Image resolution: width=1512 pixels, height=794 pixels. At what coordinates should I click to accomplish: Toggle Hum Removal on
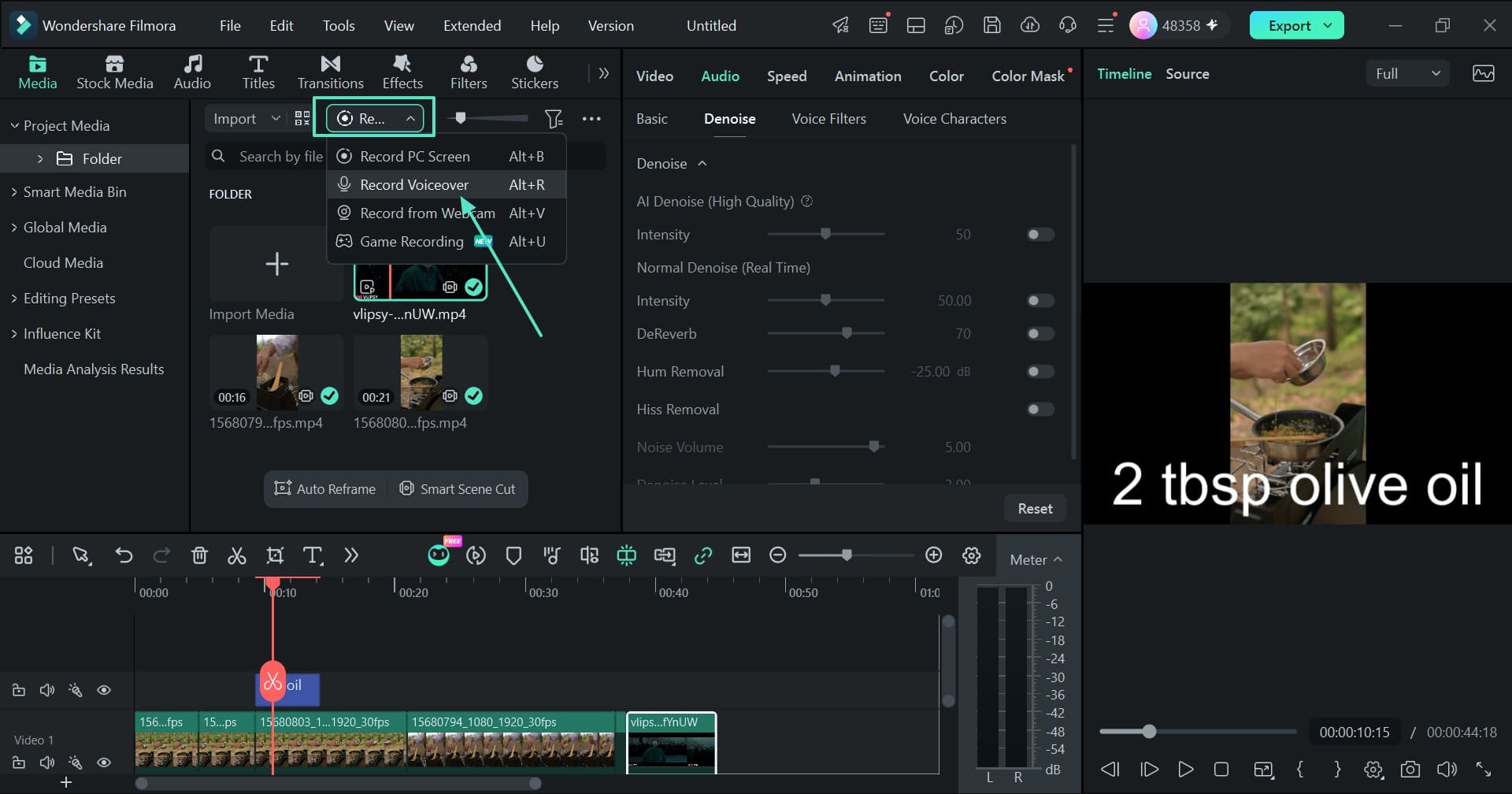click(x=1040, y=372)
